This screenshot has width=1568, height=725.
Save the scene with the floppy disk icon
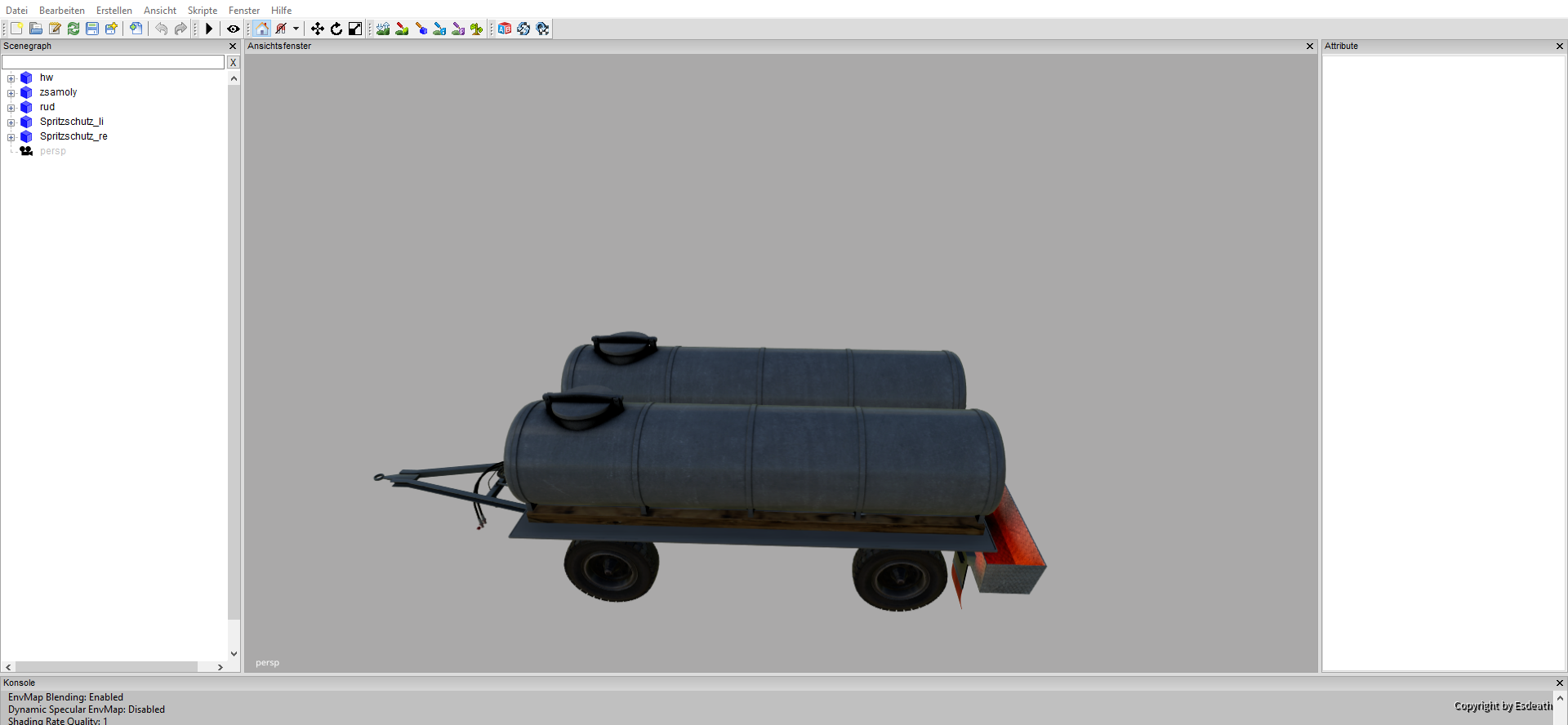[x=92, y=29]
